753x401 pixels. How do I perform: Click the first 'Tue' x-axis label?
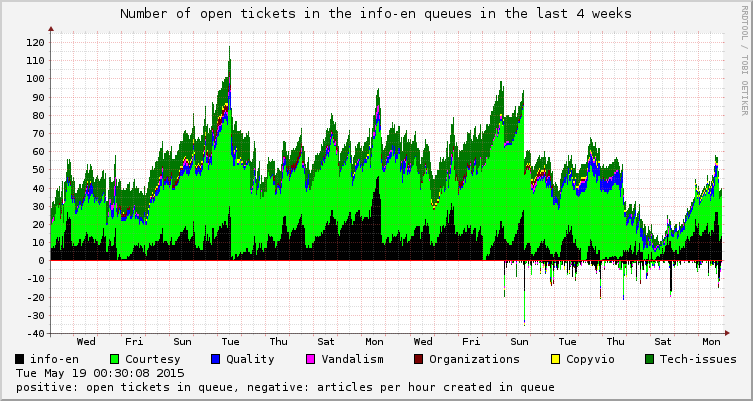[230, 342]
